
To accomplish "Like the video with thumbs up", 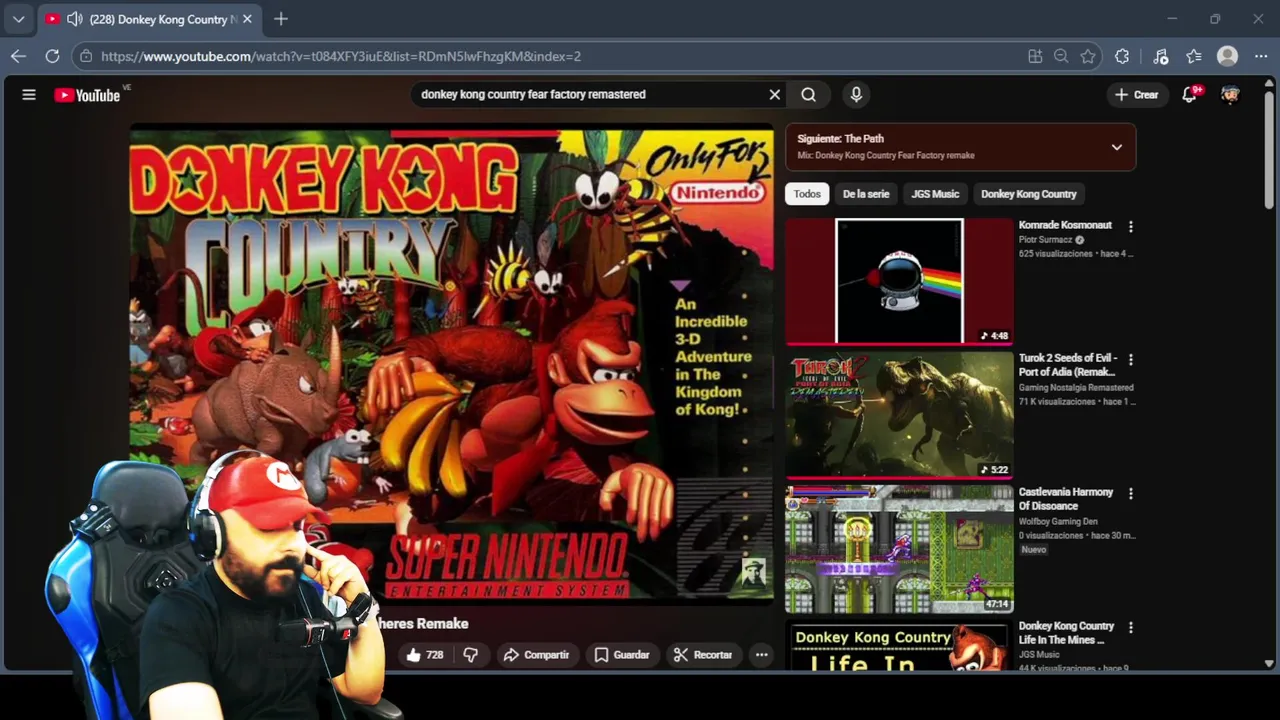I will (425, 655).
